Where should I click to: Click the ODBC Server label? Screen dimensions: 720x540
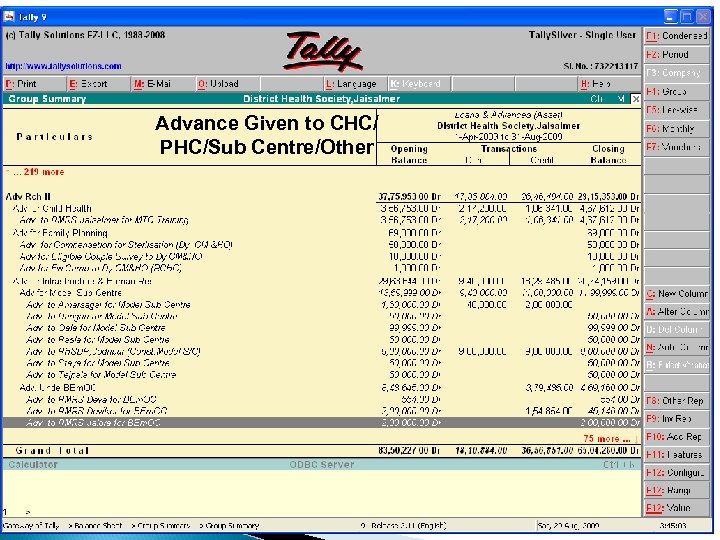321,465
